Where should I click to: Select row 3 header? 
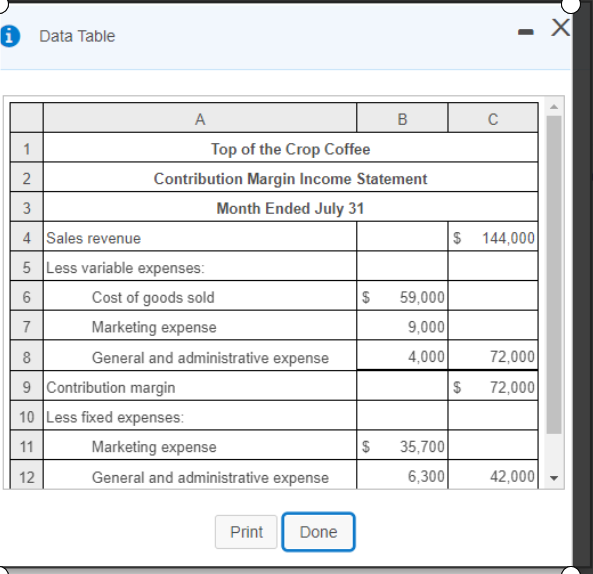26,207
